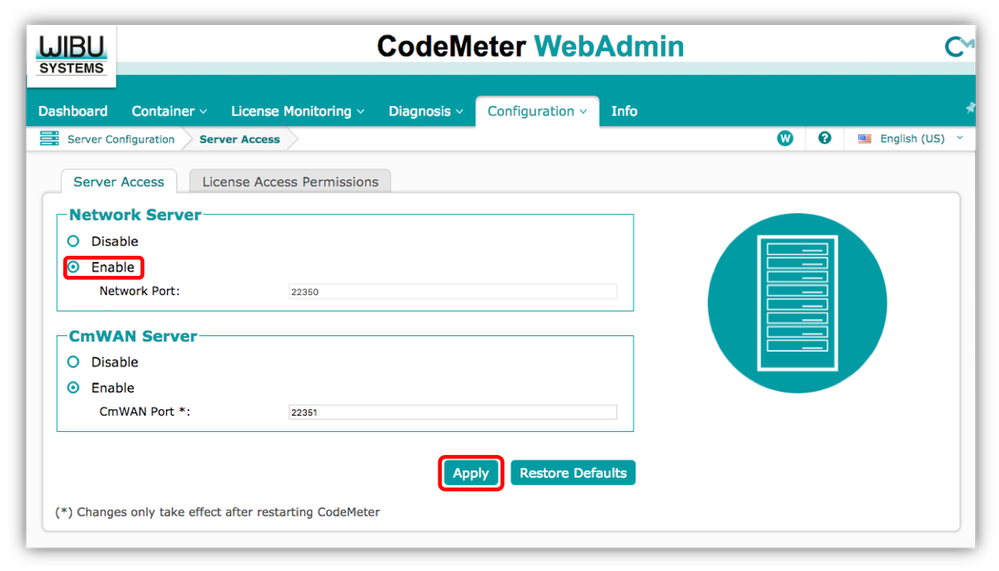Viewport: 999px width, 571px height.
Task: Switch to License Access Permissions tab
Action: pyautogui.click(x=291, y=182)
